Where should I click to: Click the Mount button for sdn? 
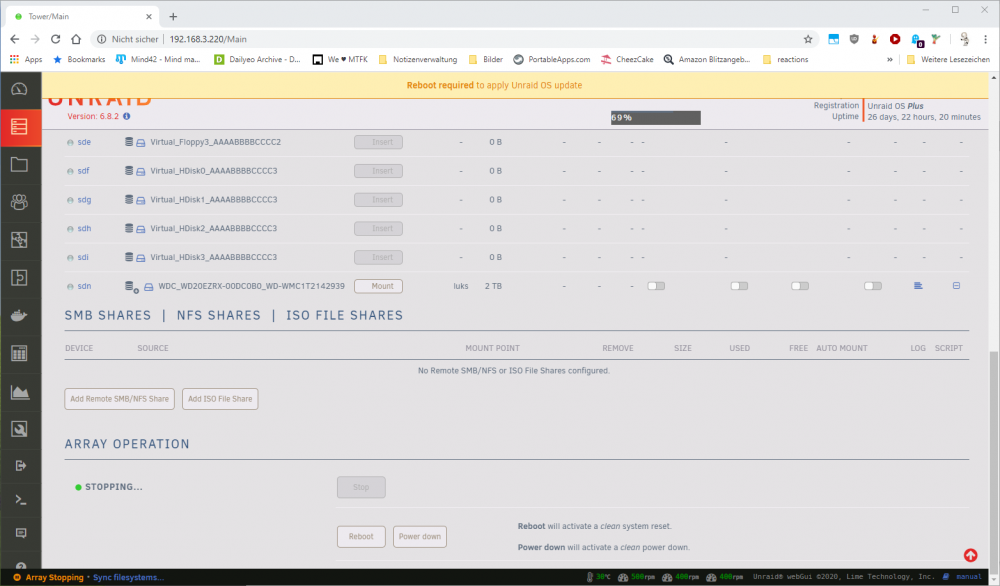click(378, 286)
